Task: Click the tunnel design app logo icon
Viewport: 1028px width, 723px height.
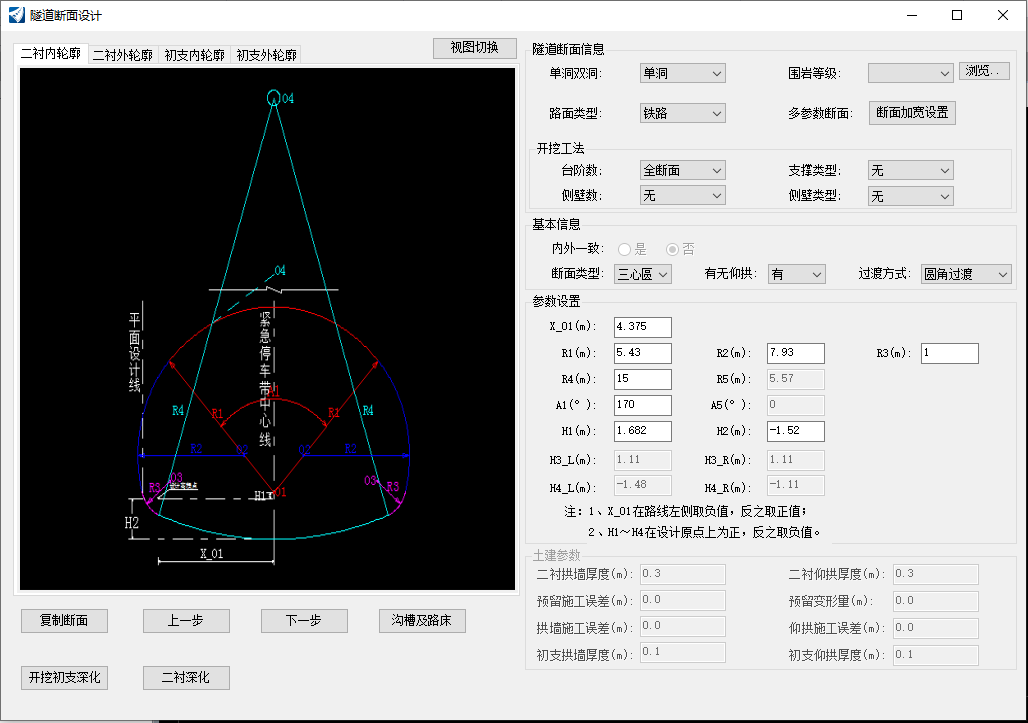Action: pos(16,15)
